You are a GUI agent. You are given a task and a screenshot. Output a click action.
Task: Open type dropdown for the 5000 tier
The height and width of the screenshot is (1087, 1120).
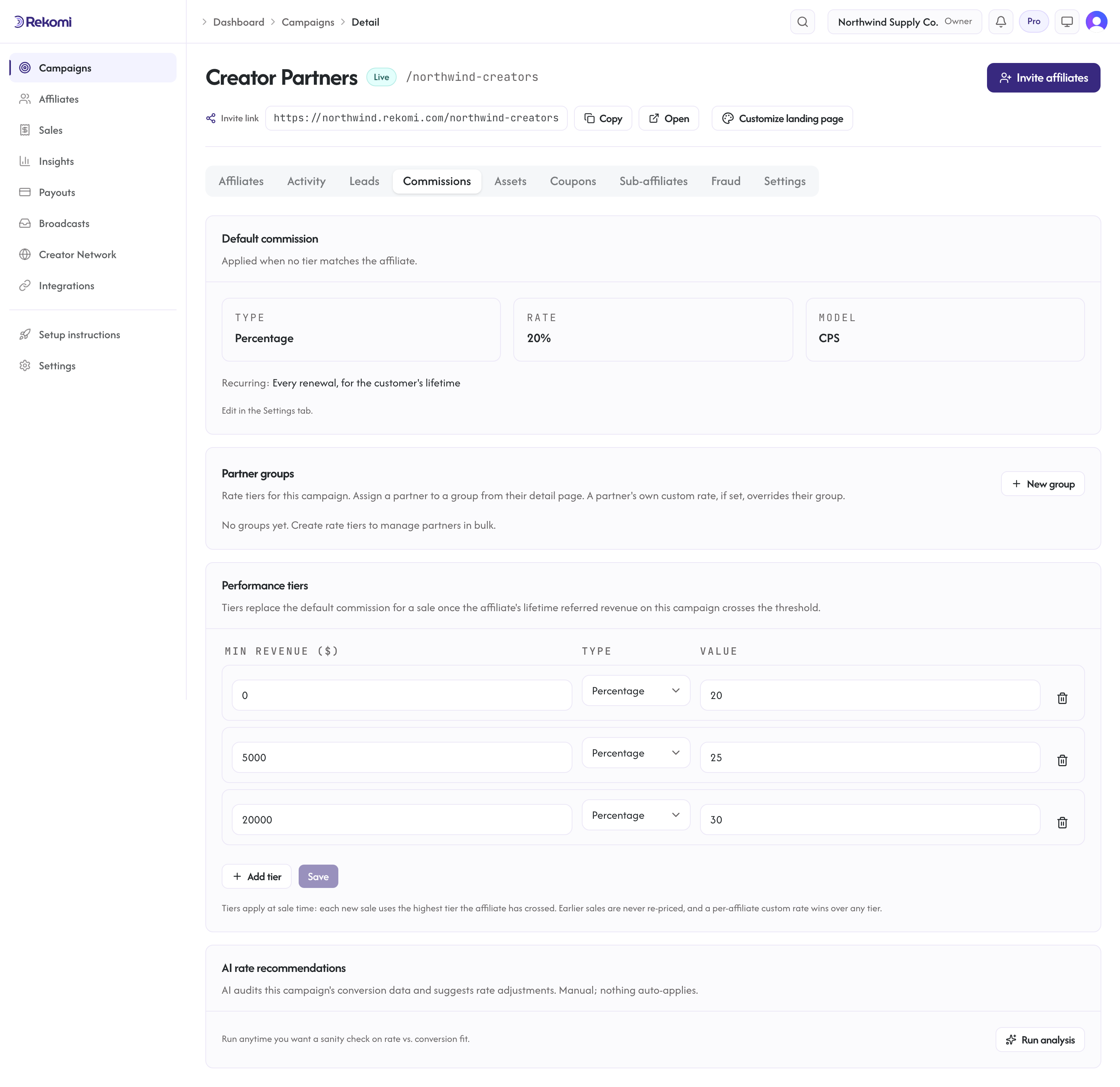pos(635,753)
